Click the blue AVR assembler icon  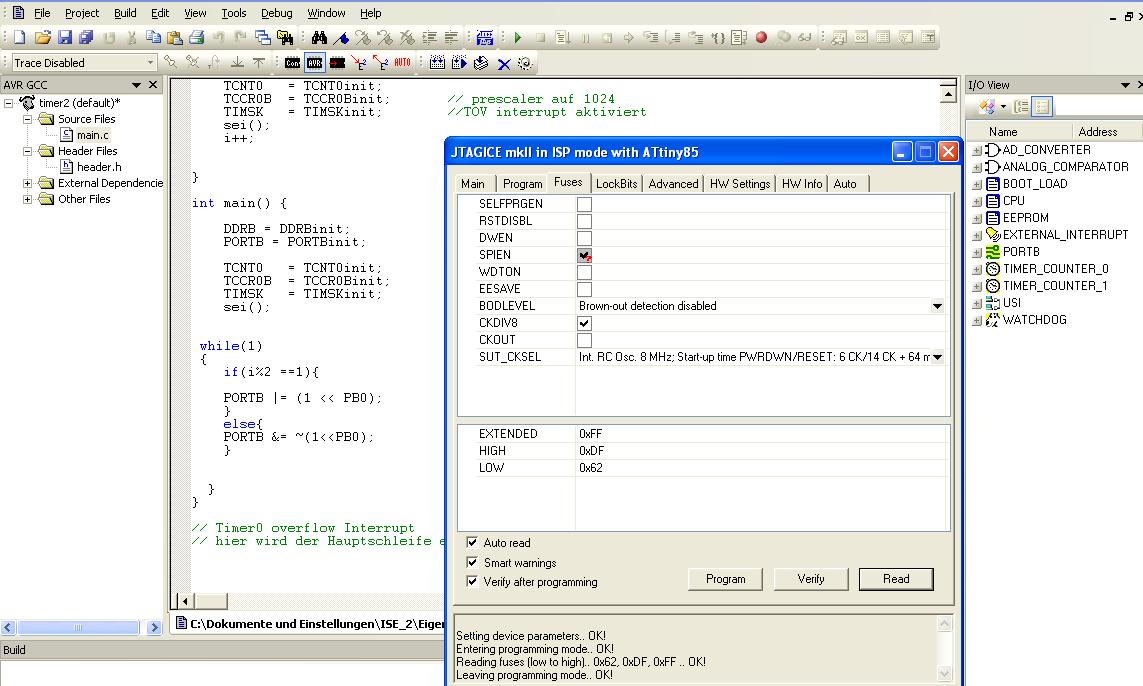pos(484,37)
